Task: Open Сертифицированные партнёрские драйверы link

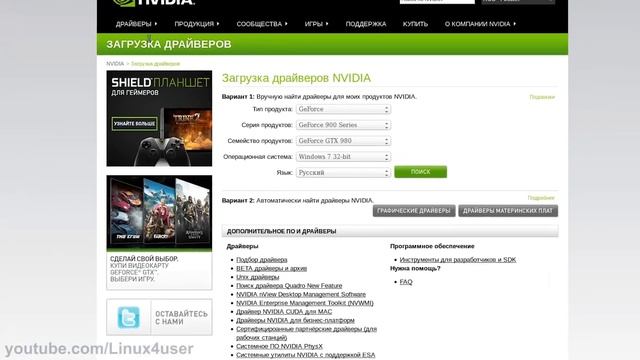Action: [306, 333]
